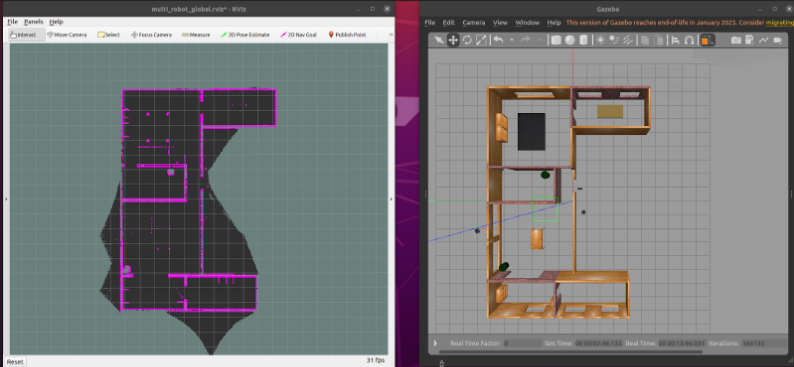The height and width of the screenshot is (367, 794).
Task: Activate the Publish Point tool
Action: click(347, 35)
